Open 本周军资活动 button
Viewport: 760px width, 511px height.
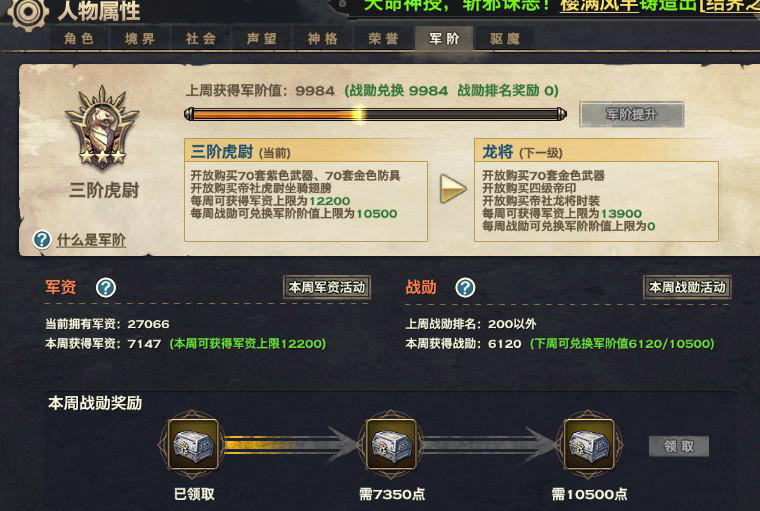(x=327, y=287)
